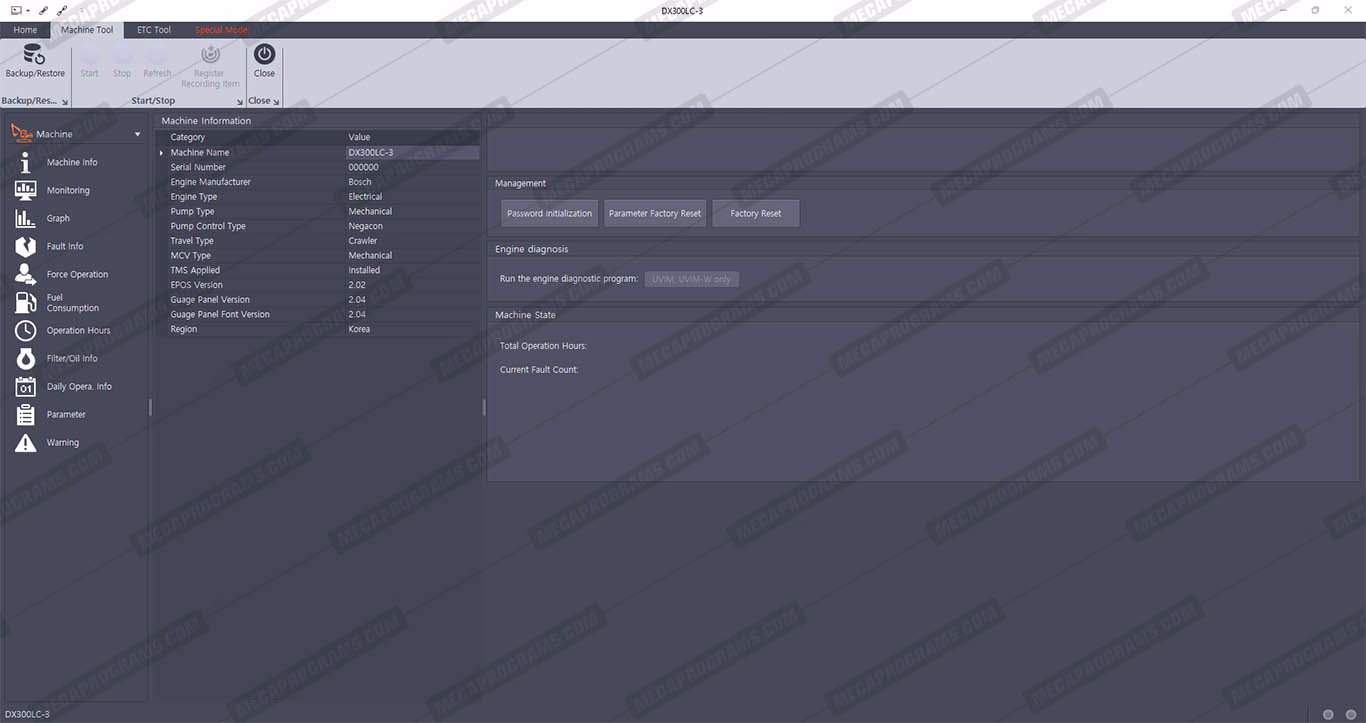Expand the Machine category dropdown
The height and width of the screenshot is (723, 1366).
(x=138, y=134)
